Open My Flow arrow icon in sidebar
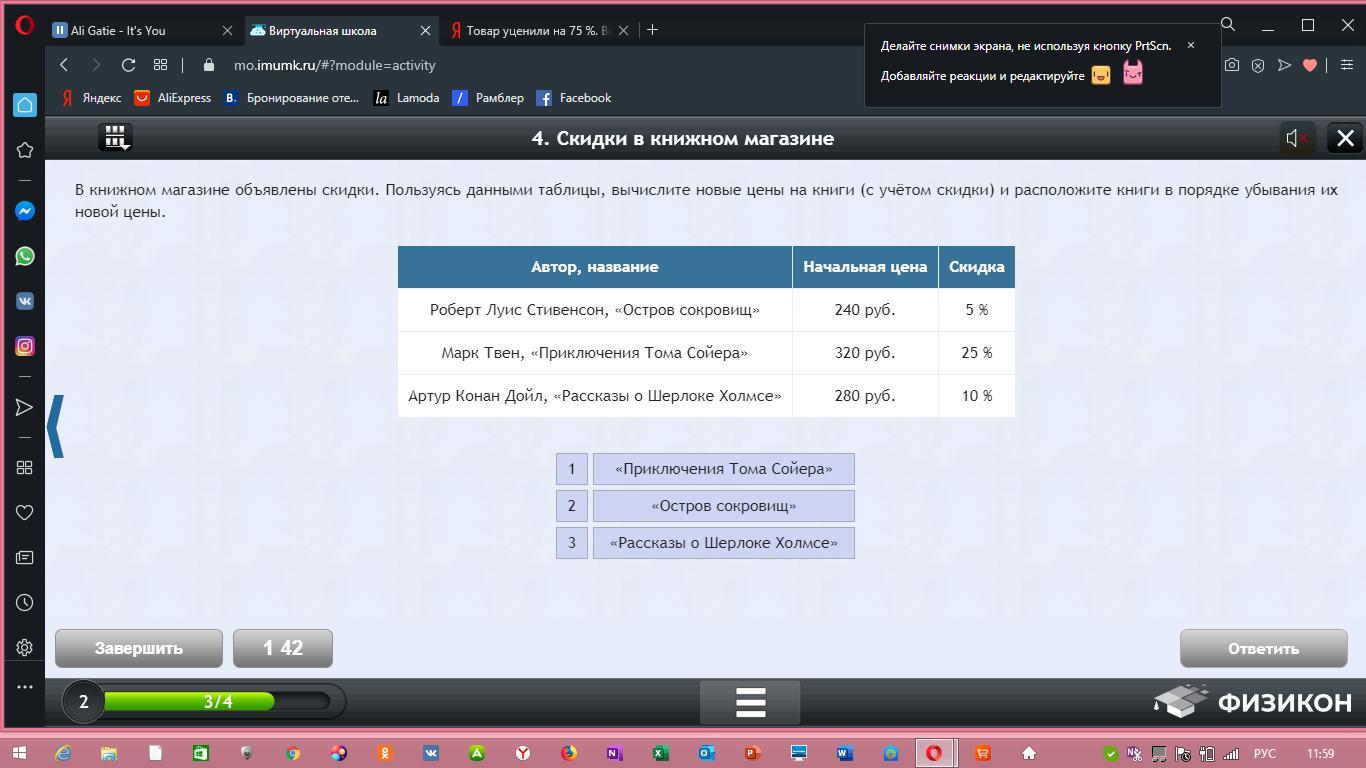Image resolution: width=1366 pixels, height=768 pixels. click(25, 407)
